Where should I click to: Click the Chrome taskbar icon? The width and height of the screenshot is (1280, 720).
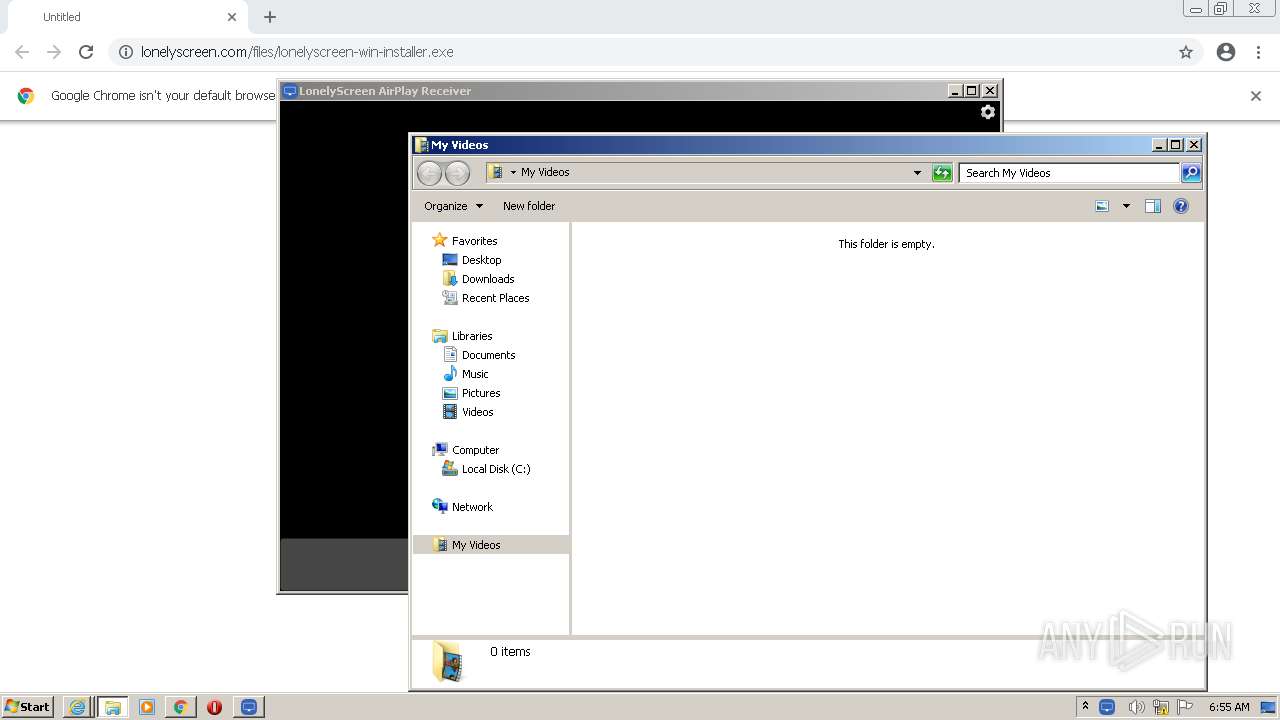click(181, 707)
